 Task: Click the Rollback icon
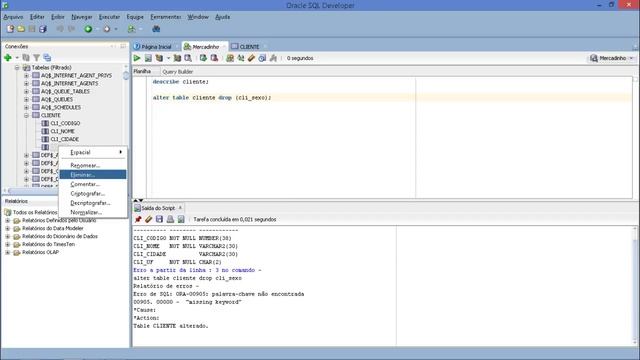point(214,58)
